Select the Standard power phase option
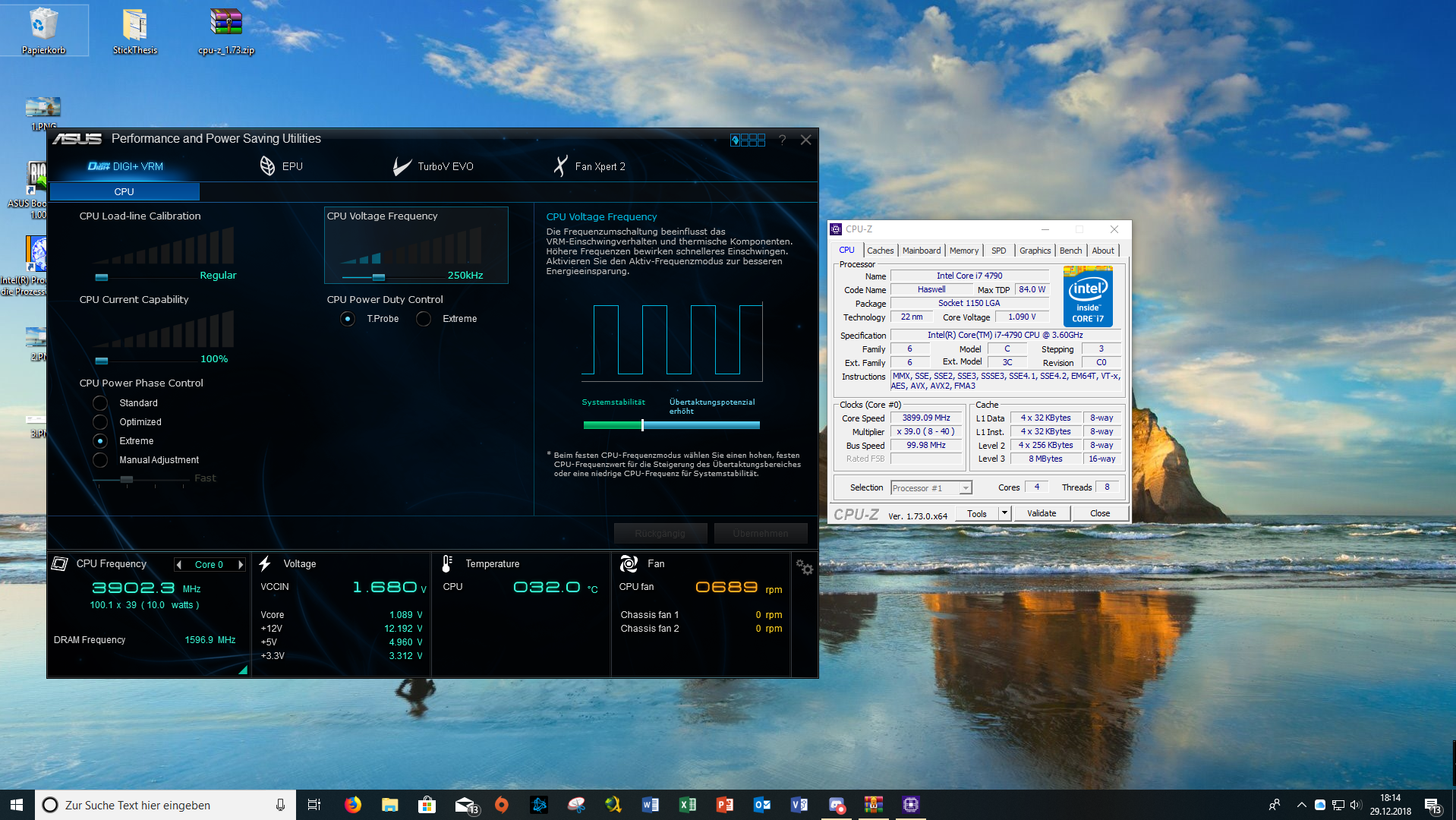Viewport: 1456px width, 820px height. tap(100, 403)
